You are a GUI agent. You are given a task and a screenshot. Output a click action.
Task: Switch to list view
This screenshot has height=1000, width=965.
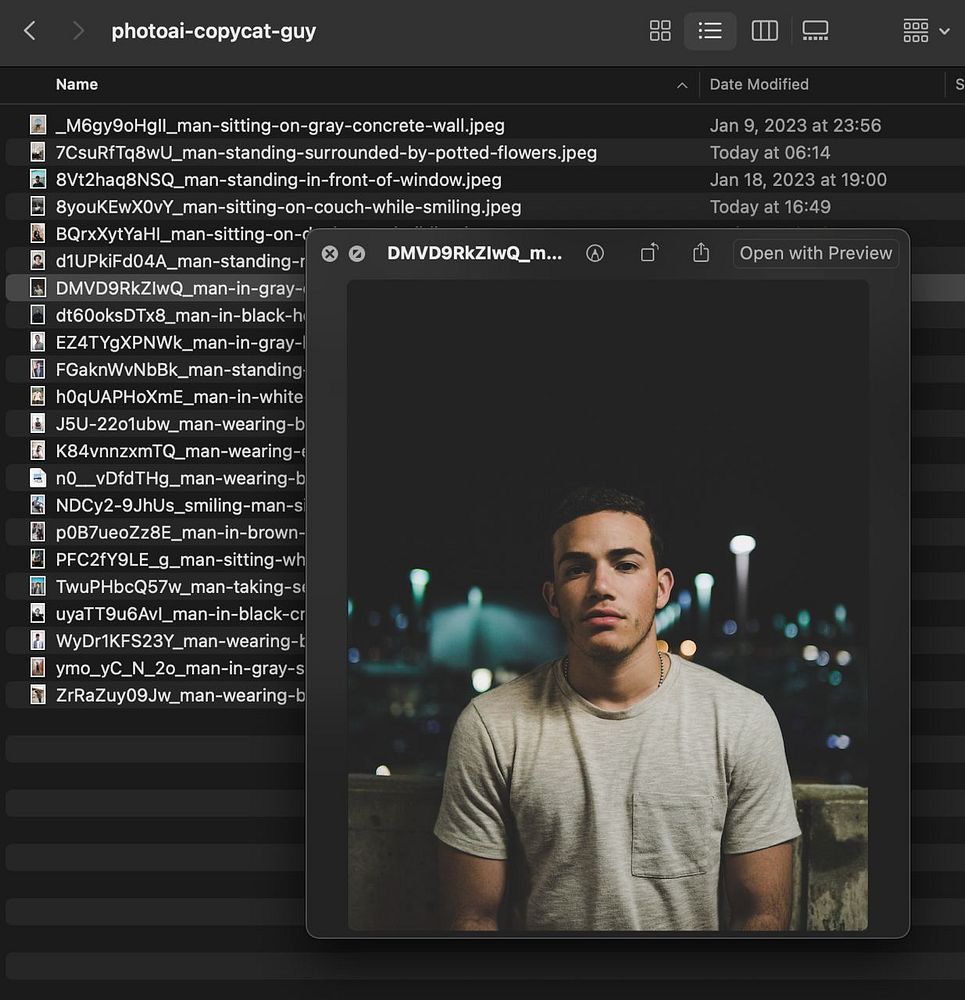(x=710, y=31)
